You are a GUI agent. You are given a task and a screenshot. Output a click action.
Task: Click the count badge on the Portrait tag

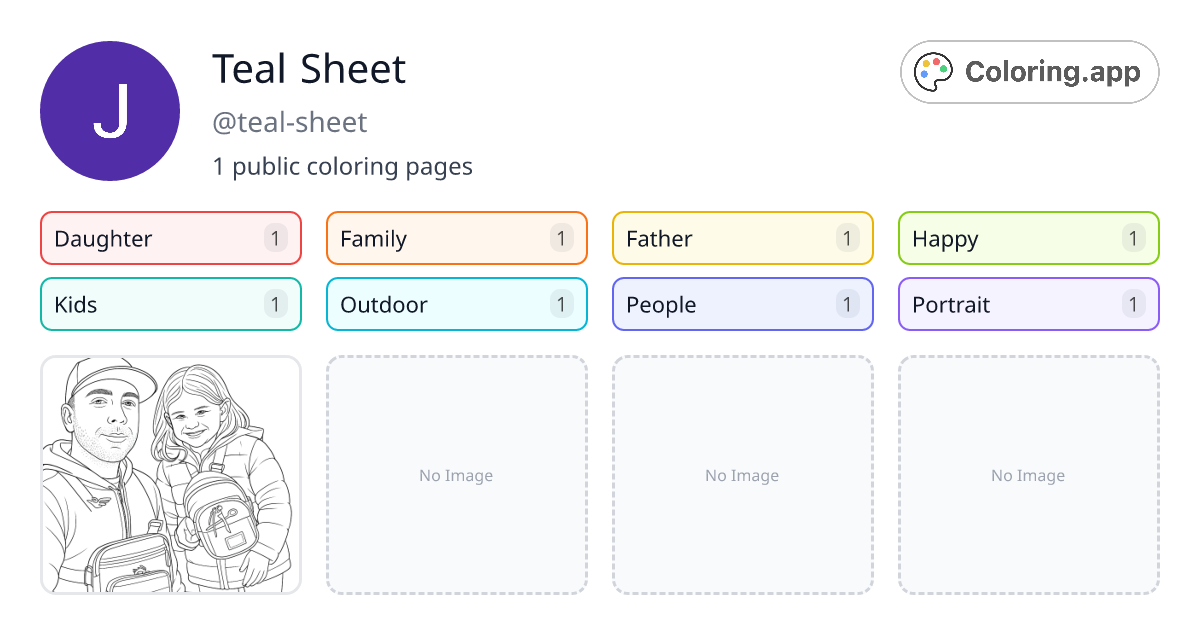click(x=1132, y=304)
